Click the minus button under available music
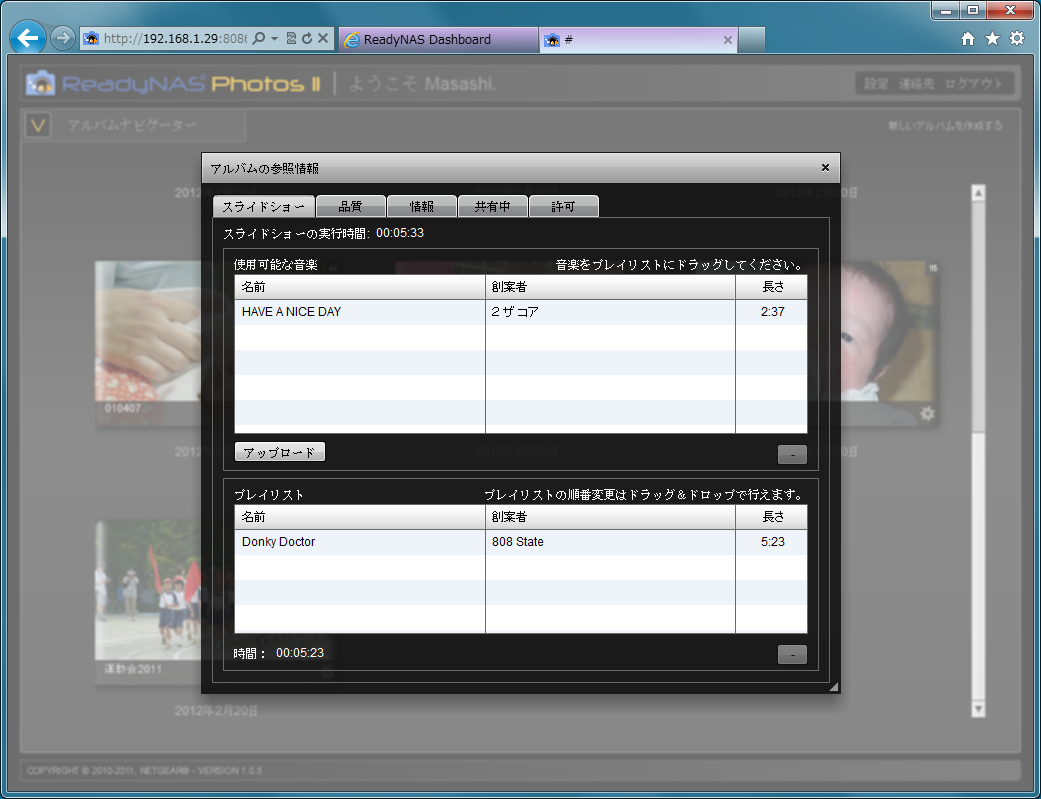 pos(792,455)
